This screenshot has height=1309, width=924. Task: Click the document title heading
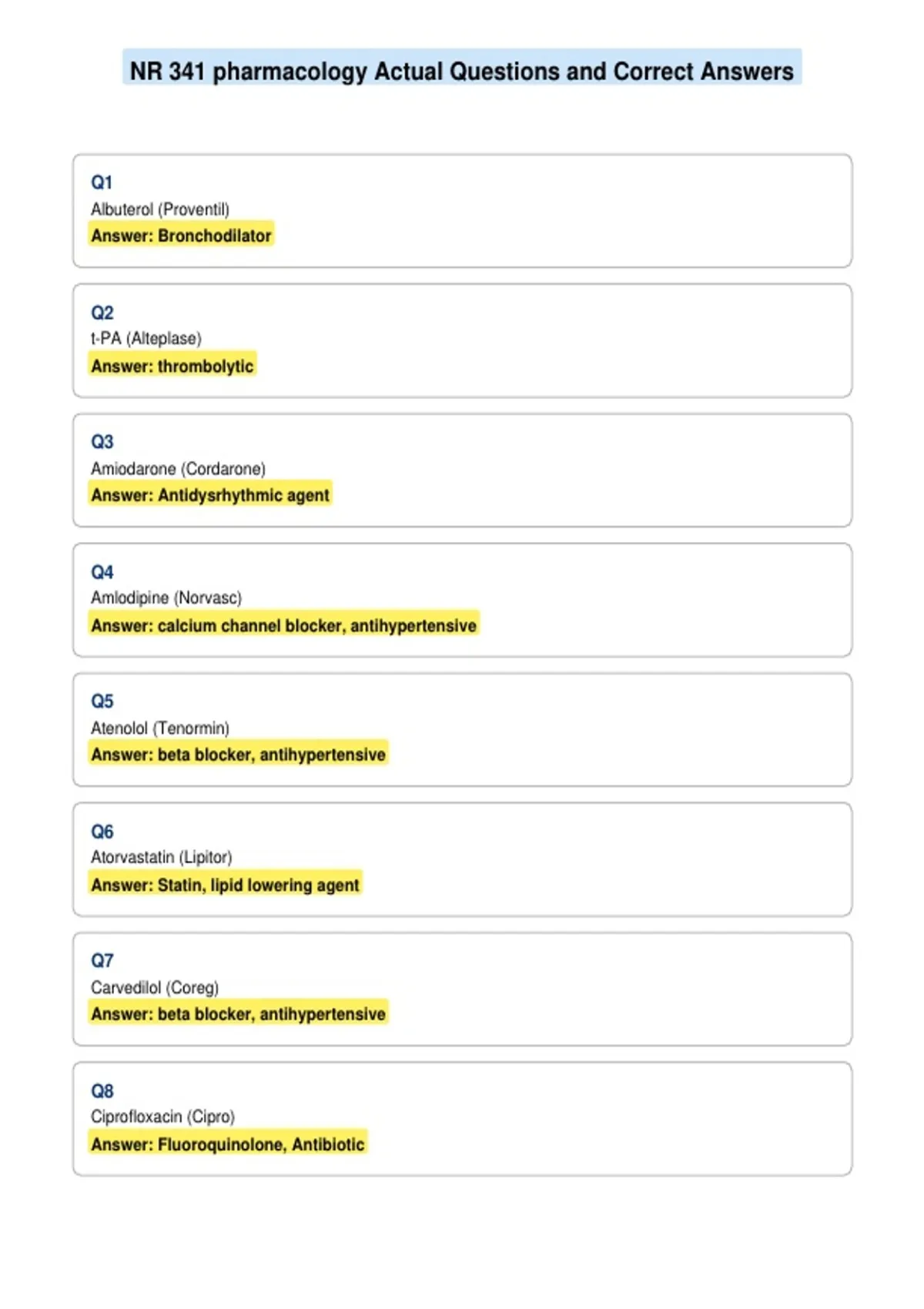tap(462, 71)
